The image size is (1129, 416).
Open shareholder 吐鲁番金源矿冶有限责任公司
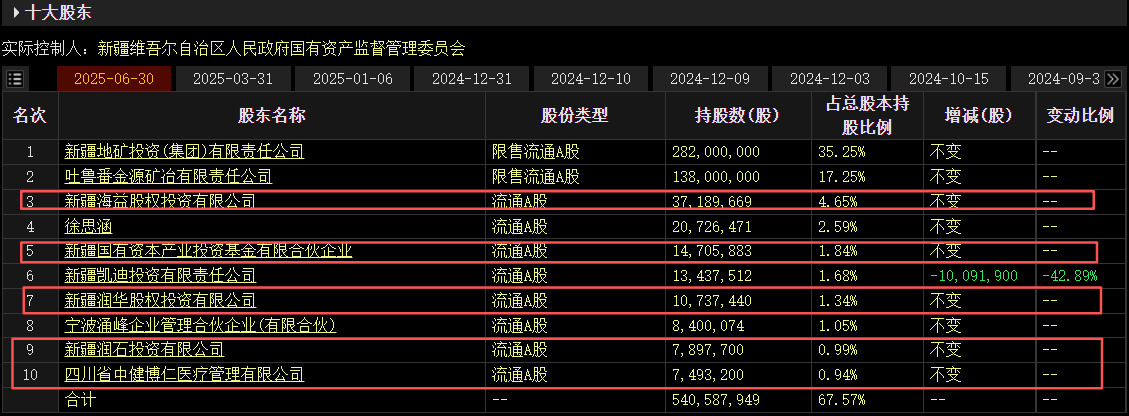point(168,176)
